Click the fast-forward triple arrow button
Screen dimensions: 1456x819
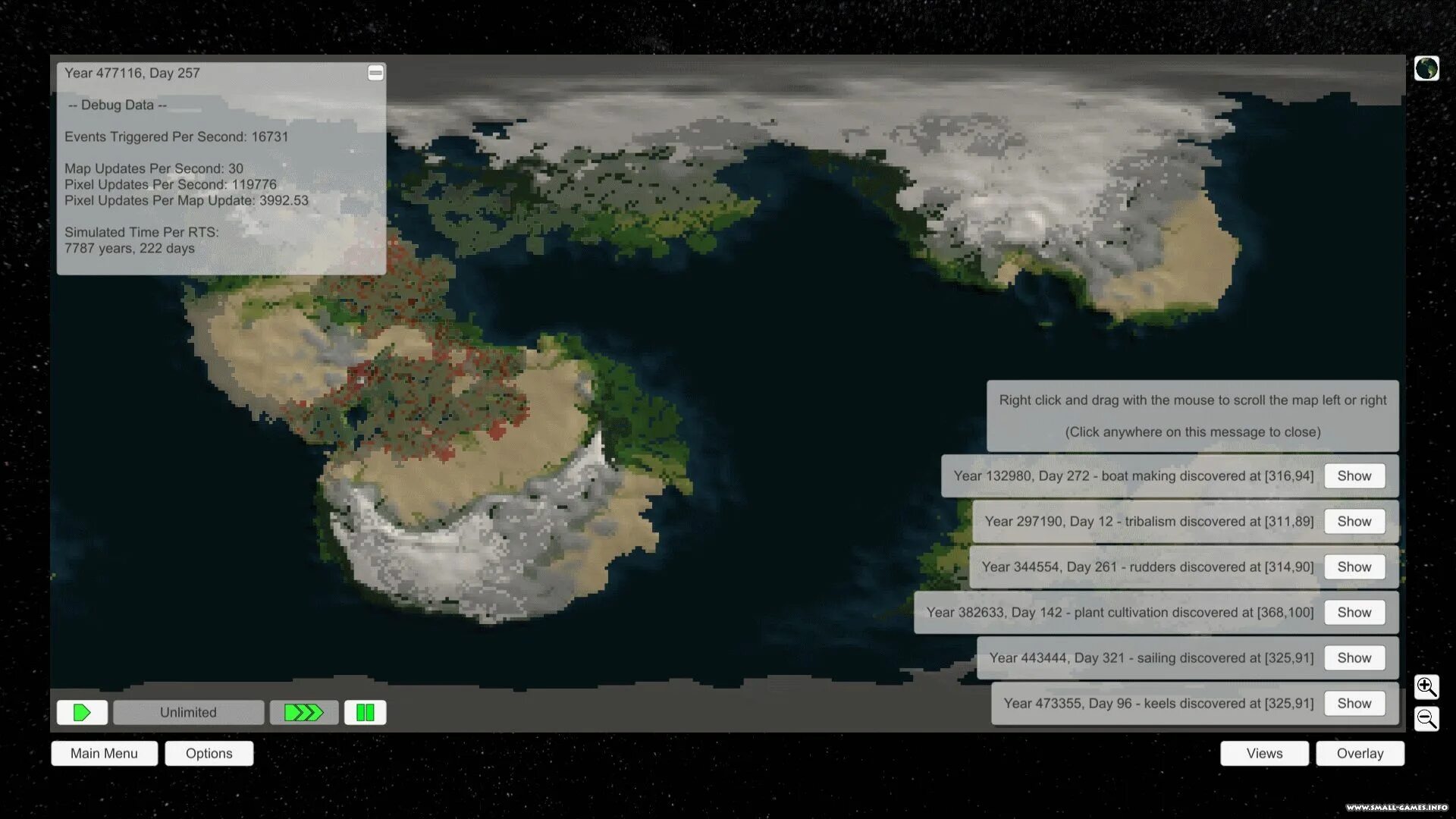303,712
